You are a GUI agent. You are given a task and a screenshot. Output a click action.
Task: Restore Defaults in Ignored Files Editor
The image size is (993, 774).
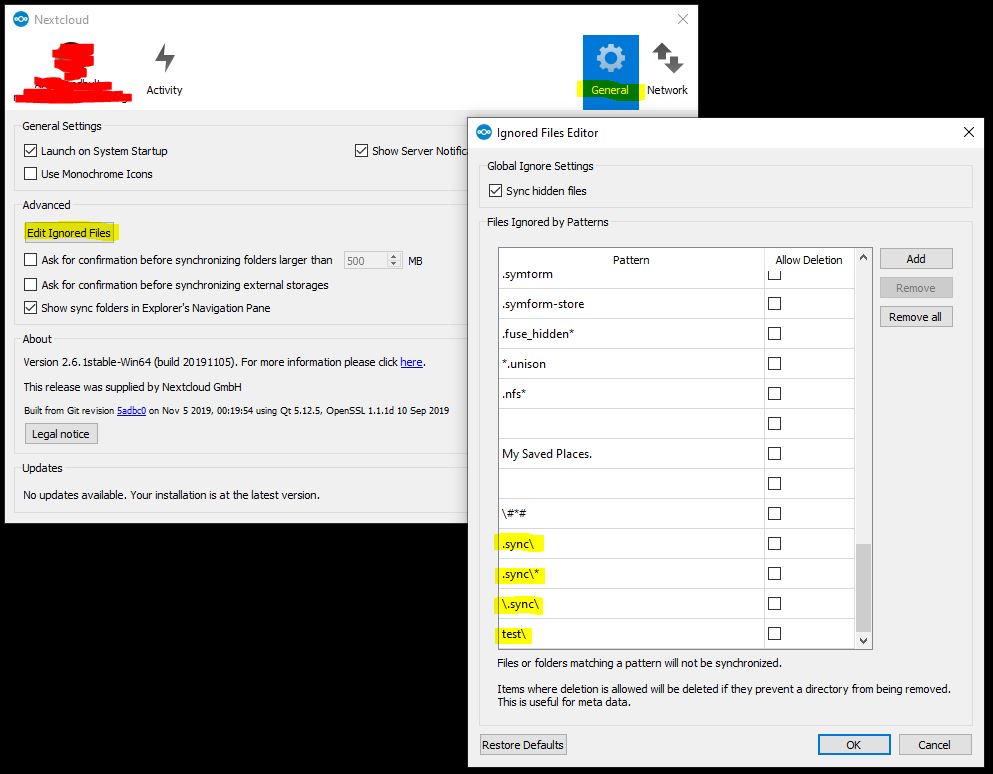[522, 745]
